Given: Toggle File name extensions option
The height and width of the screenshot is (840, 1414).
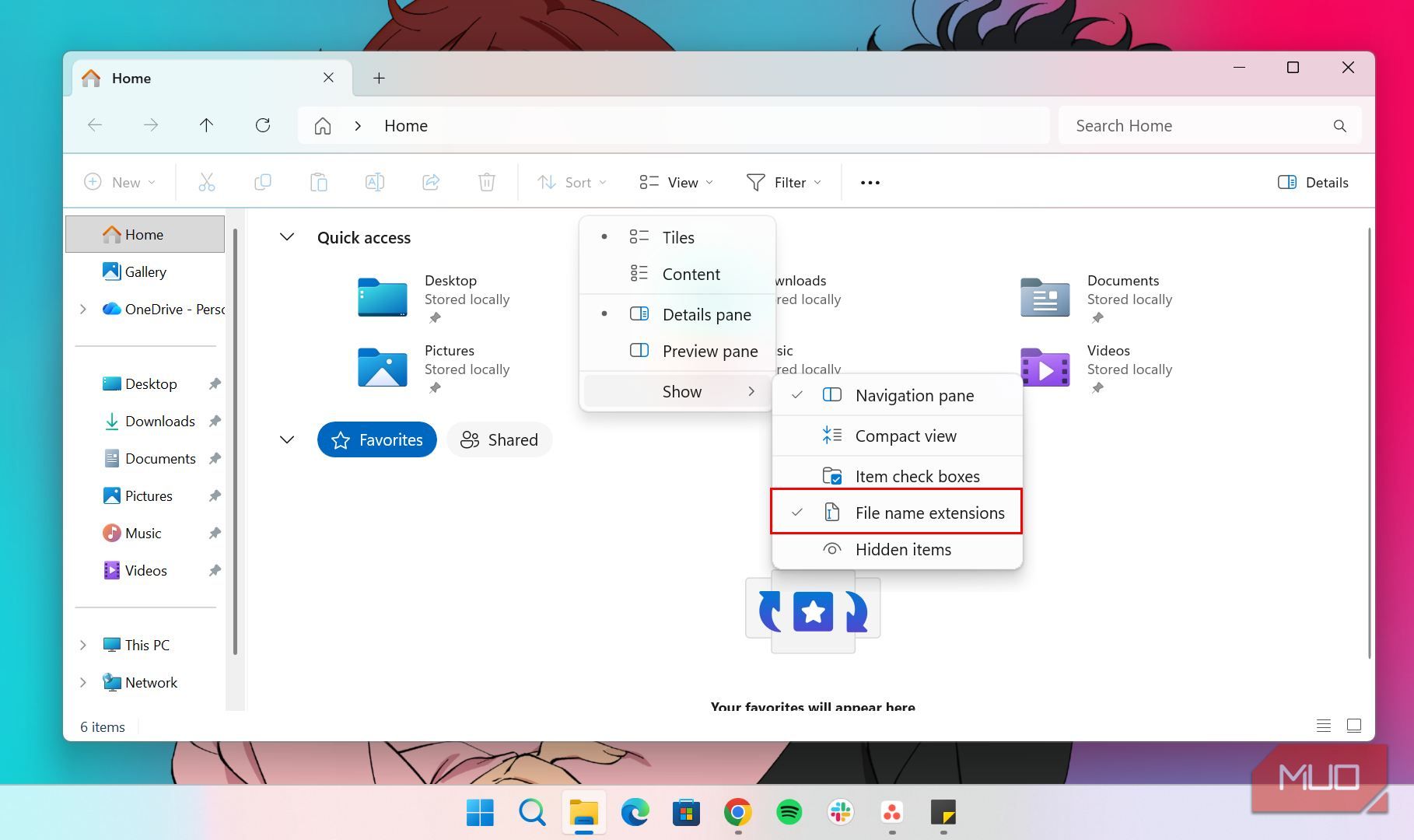Looking at the screenshot, I should click(x=897, y=513).
